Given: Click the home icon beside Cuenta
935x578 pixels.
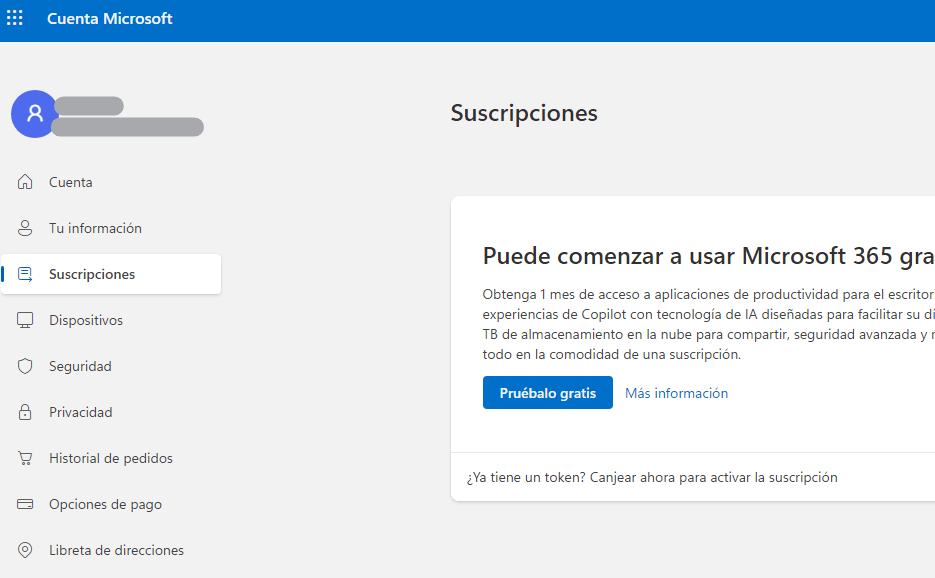Looking at the screenshot, I should [25, 182].
